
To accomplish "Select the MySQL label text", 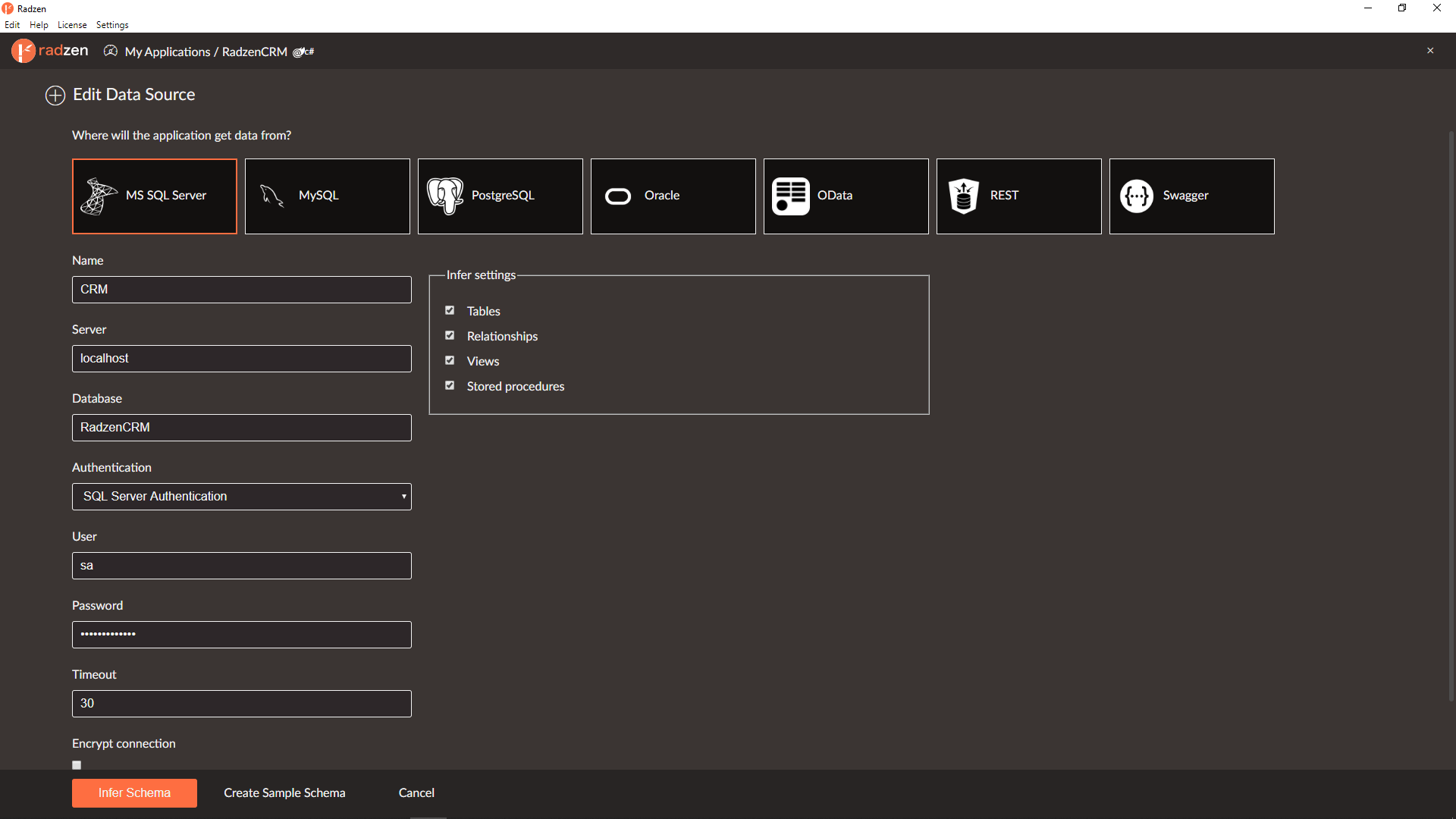I will tap(318, 196).
